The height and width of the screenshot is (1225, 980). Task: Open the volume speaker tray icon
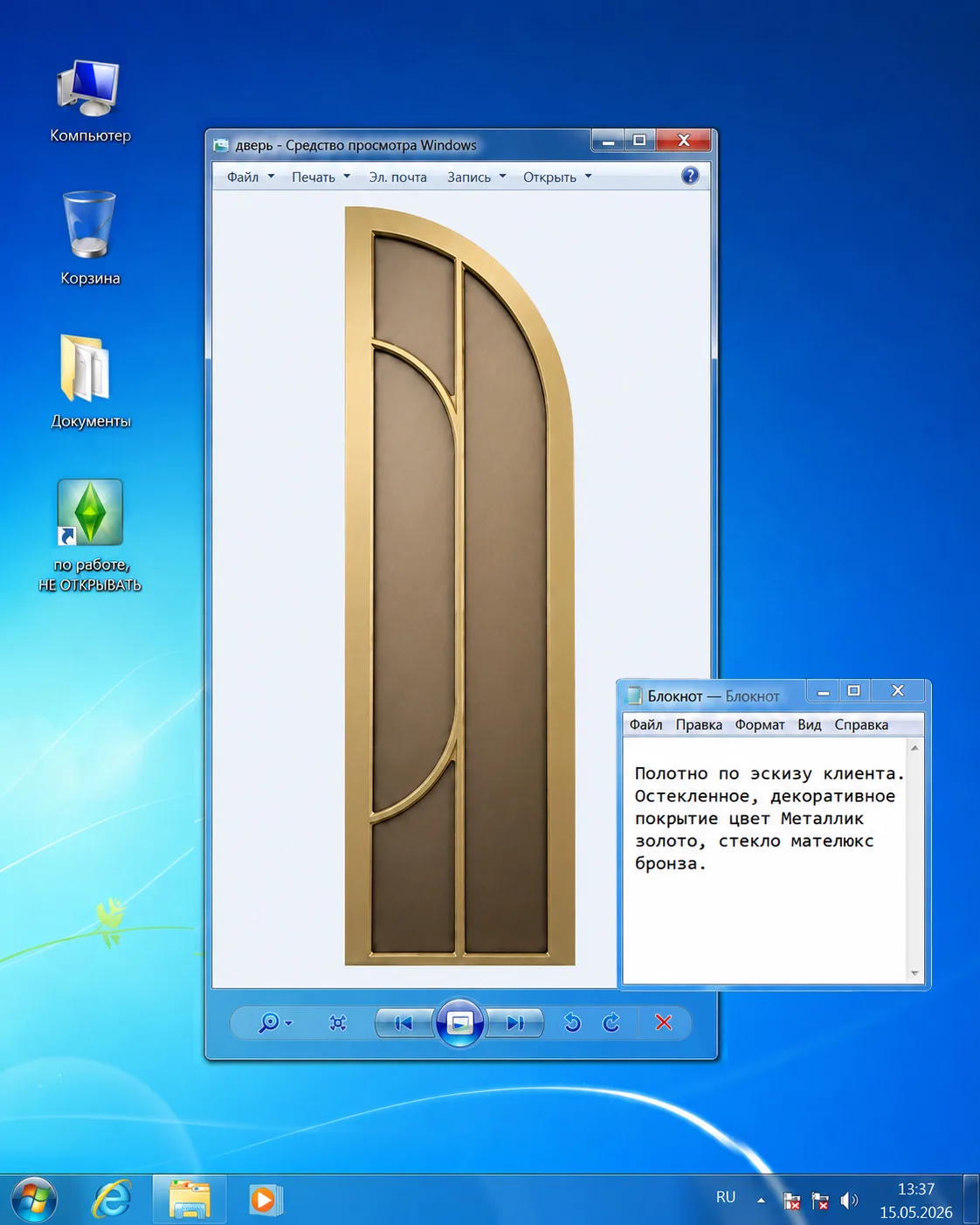(849, 1201)
